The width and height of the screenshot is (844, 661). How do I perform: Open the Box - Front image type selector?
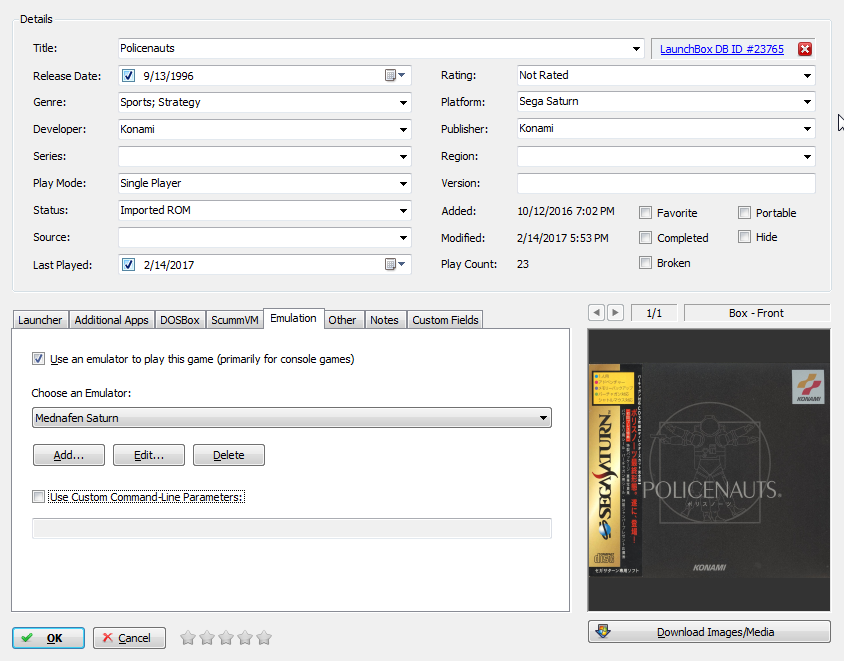tap(757, 313)
